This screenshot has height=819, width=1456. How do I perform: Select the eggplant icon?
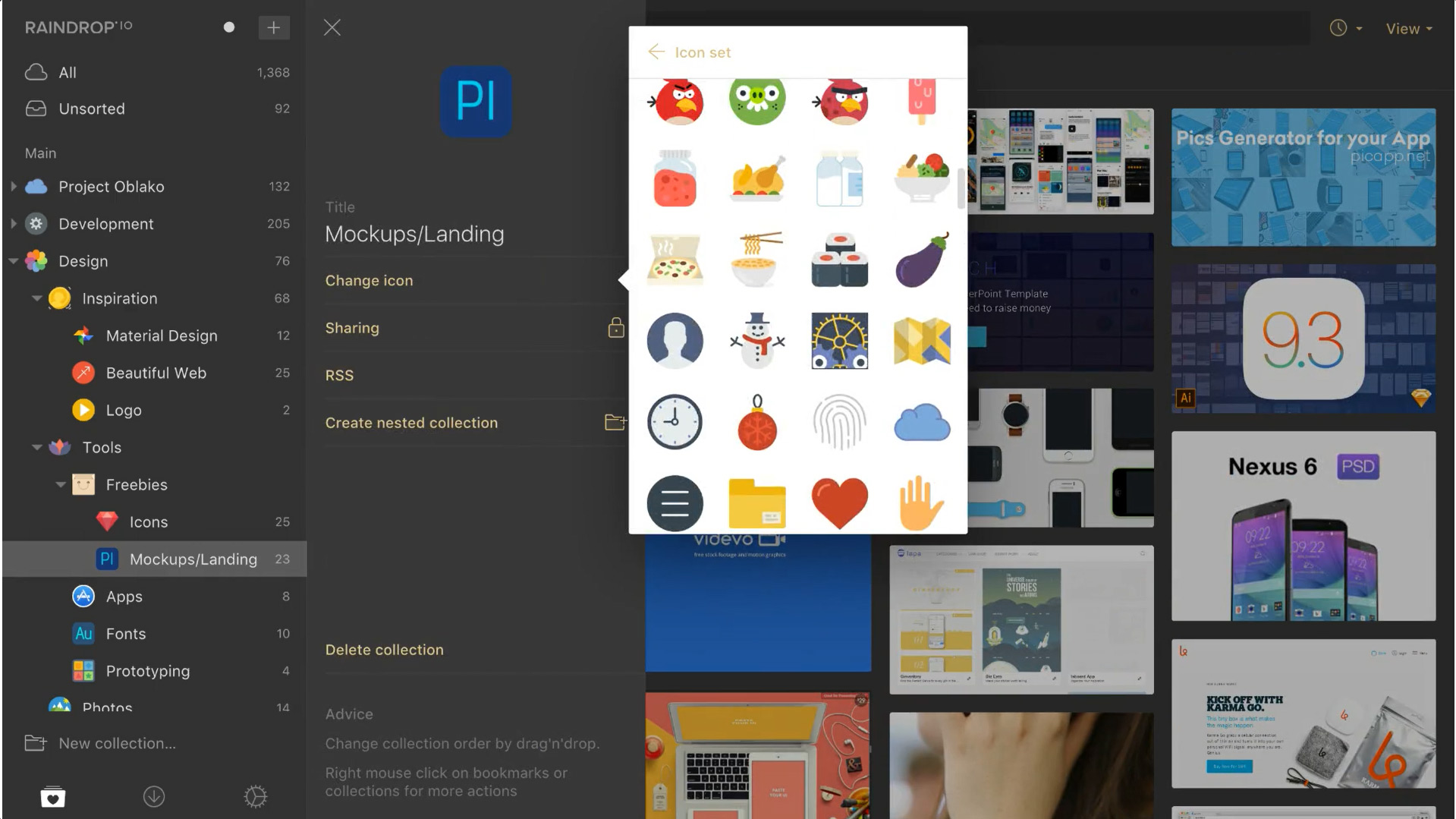922,260
